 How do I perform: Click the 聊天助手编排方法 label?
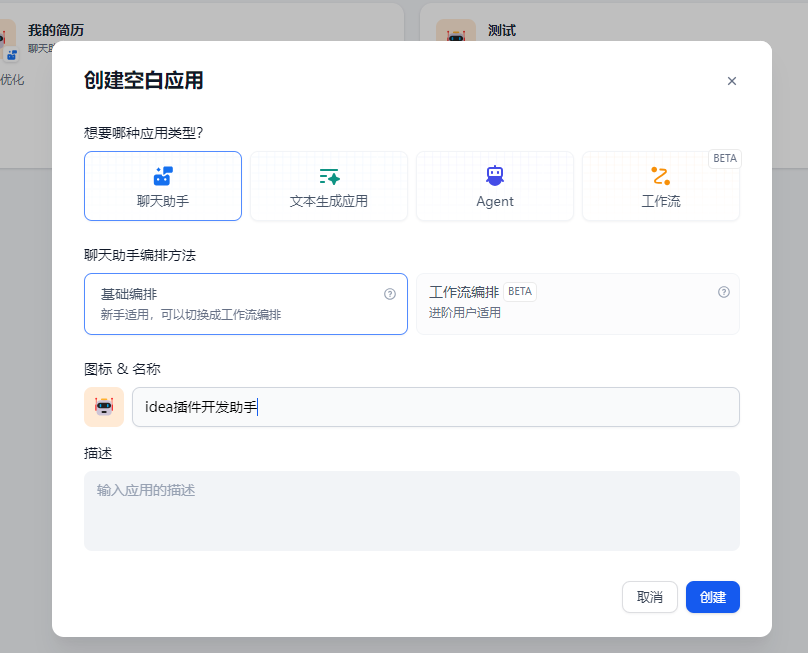(140, 255)
